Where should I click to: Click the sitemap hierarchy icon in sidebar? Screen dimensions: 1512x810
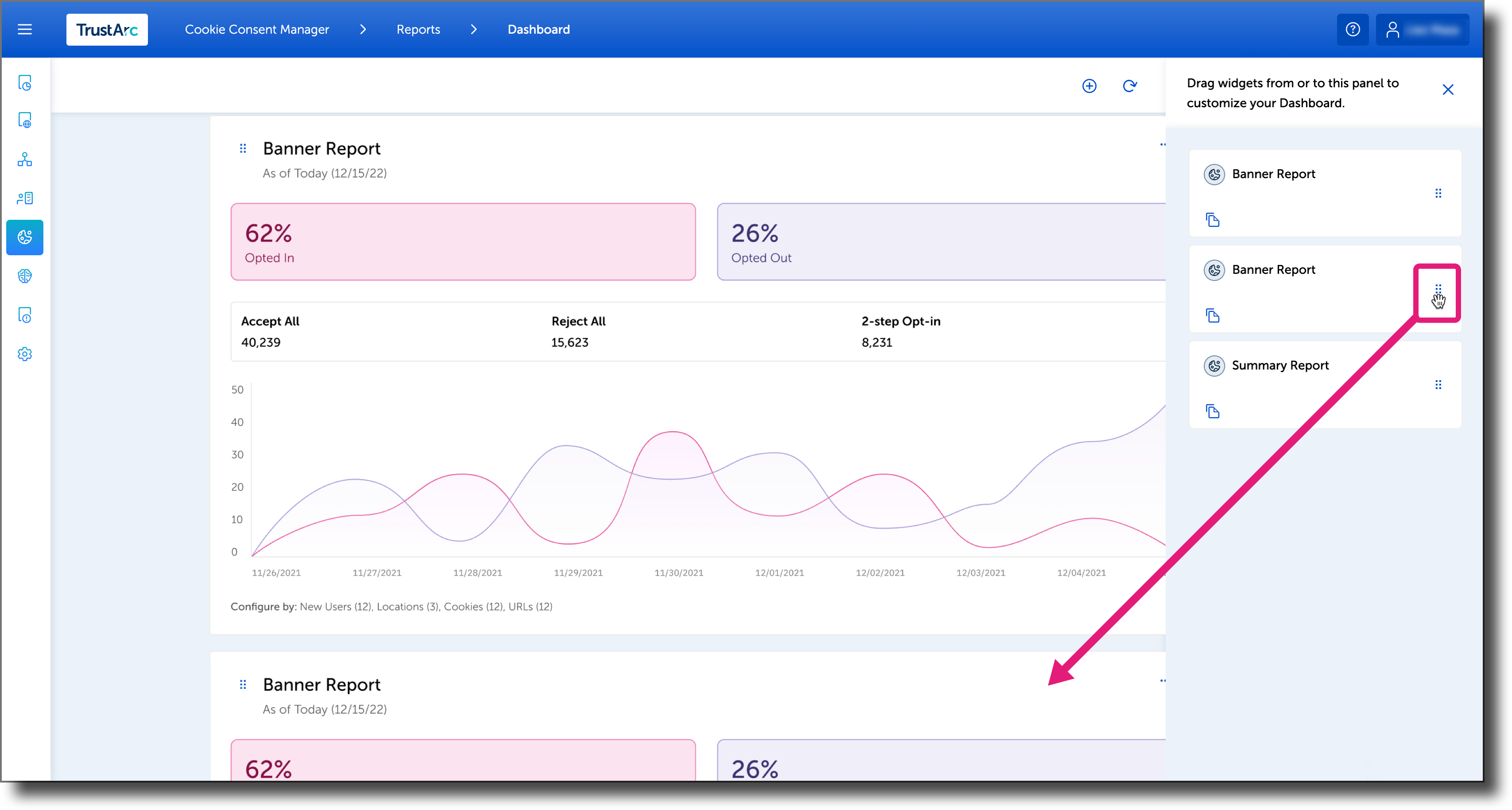(x=25, y=159)
